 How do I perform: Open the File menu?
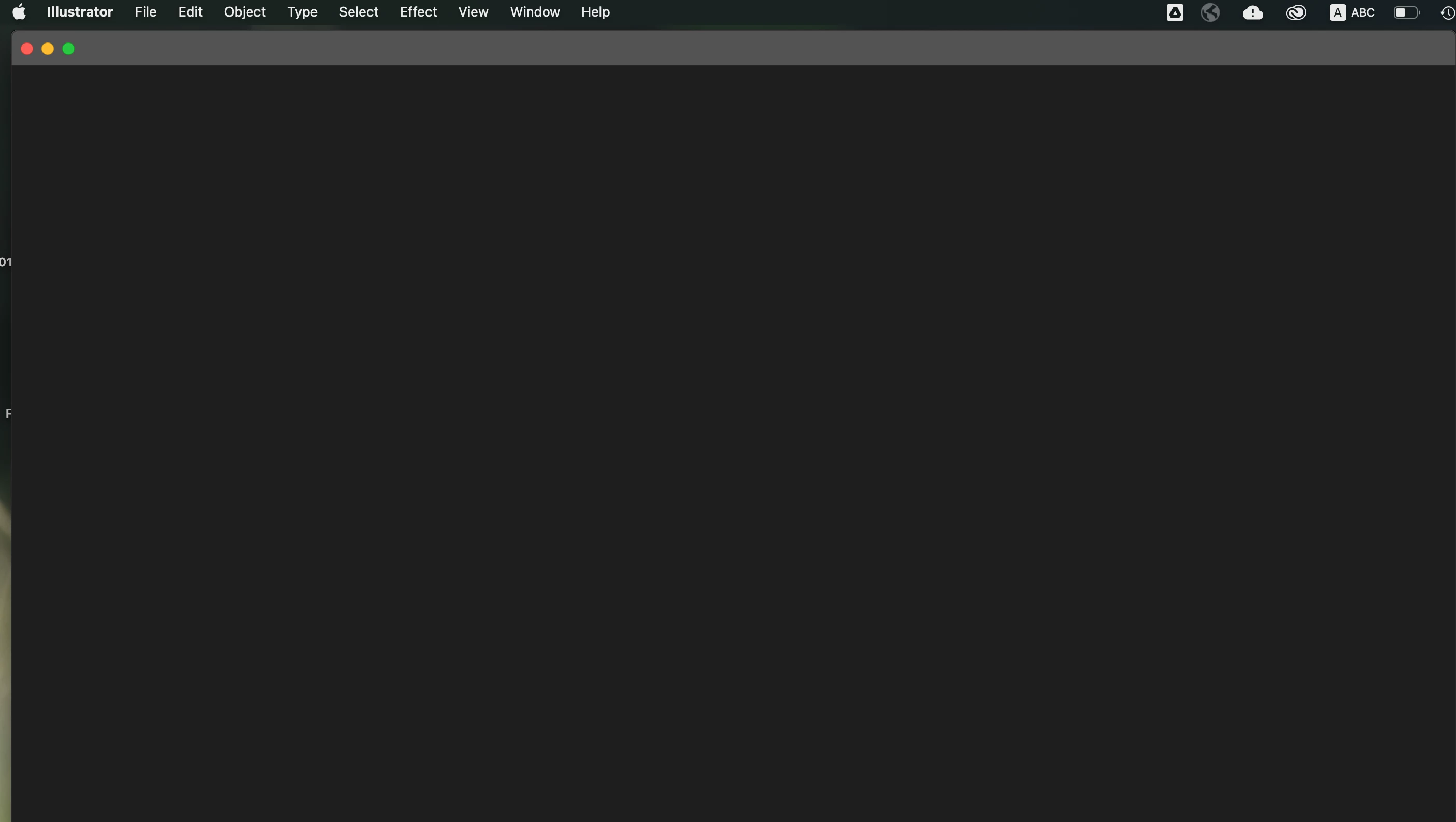[145, 12]
